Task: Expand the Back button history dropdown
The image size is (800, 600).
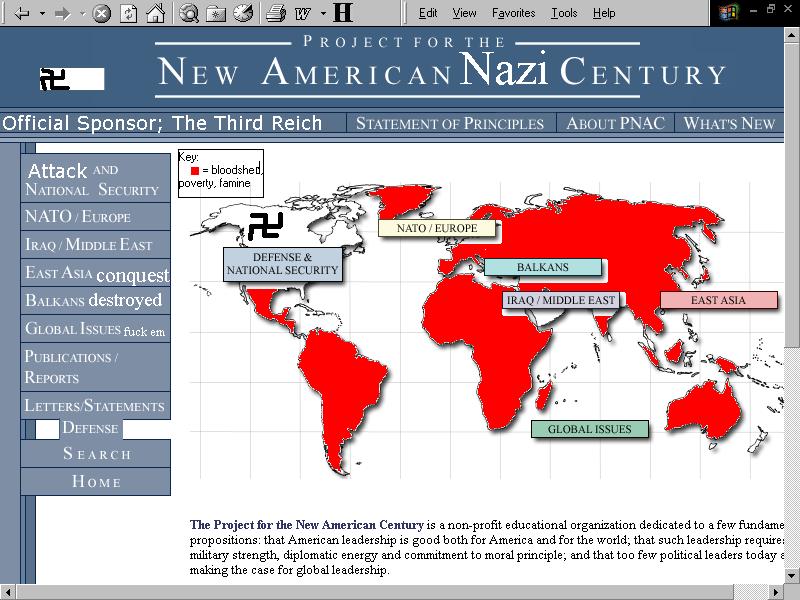Action: [x=40, y=13]
